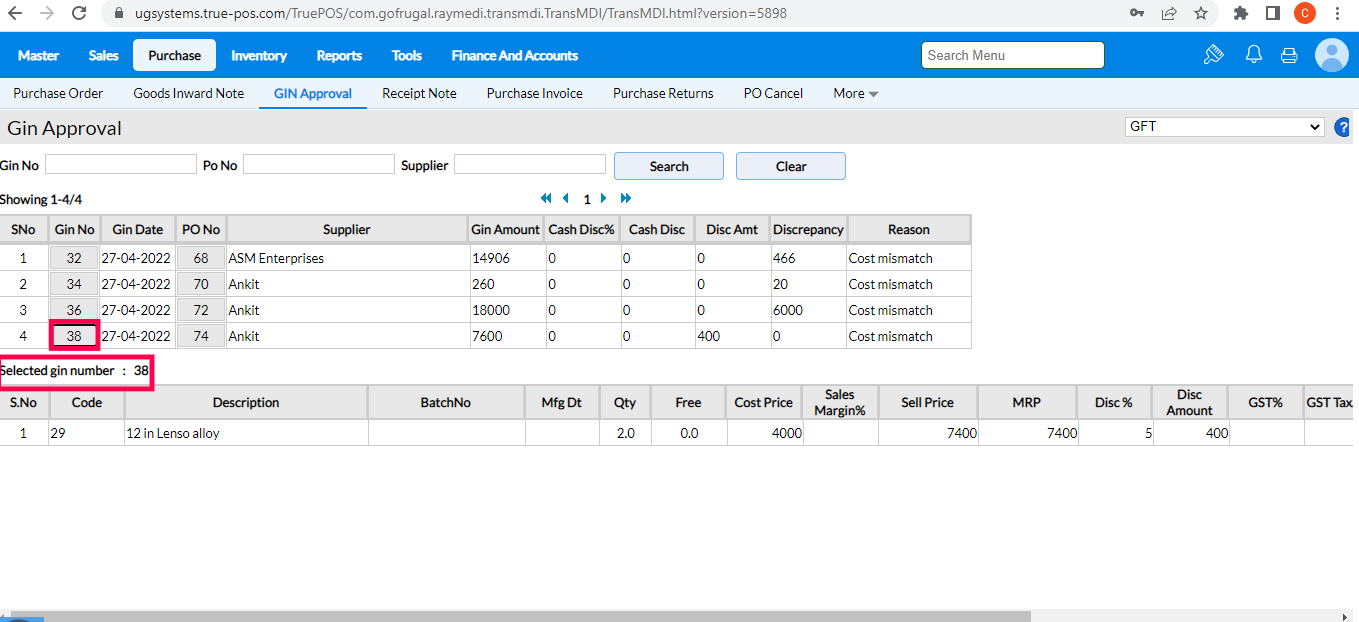Viewport: 1359px width, 622px height.
Task: Expand the GFT dropdown
Action: tap(1224, 127)
